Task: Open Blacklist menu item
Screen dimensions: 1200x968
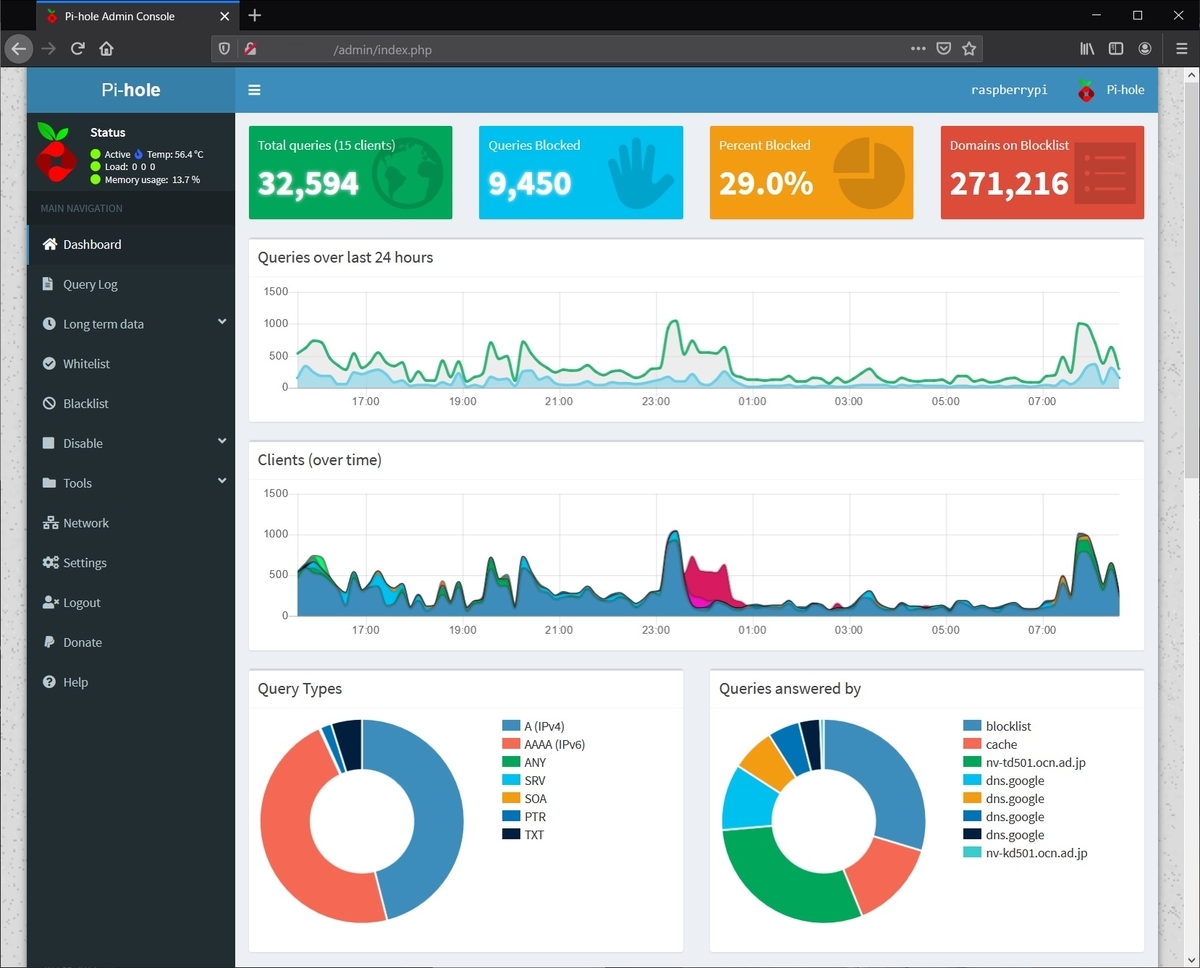Action: 131,404
